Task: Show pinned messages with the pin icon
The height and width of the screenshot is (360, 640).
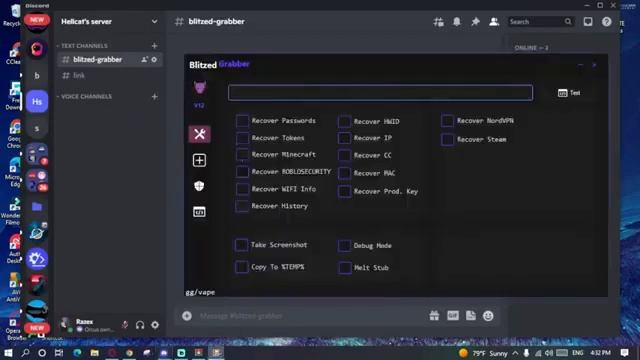Action: tap(475, 22)
